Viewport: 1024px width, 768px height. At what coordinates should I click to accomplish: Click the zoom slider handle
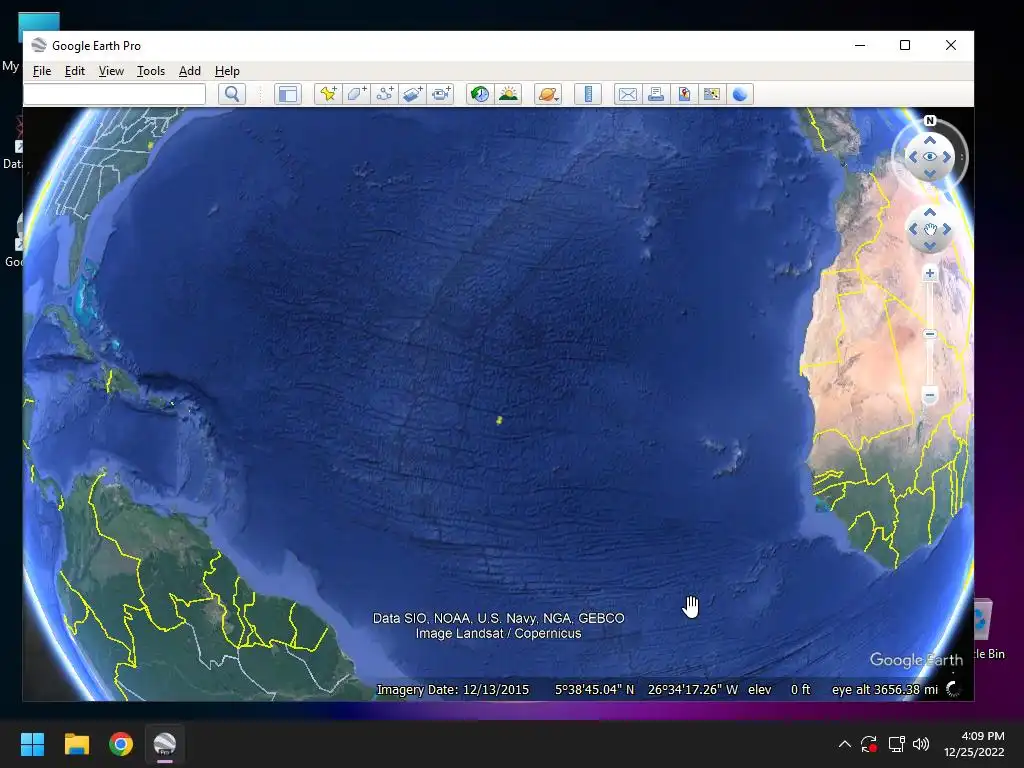pos(930,334)
